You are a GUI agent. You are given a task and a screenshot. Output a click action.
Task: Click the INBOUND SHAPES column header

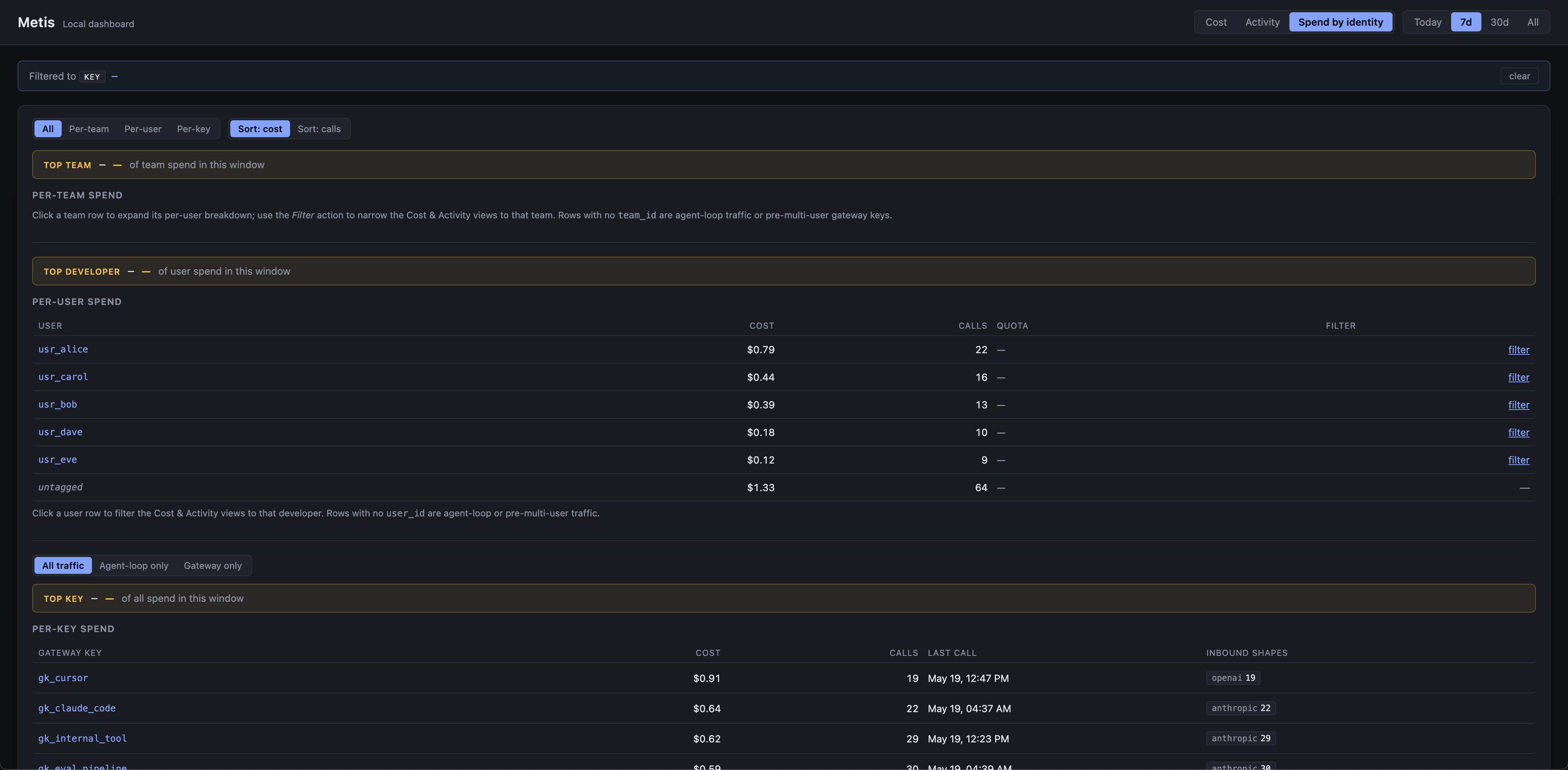(x=1247, y=652)
